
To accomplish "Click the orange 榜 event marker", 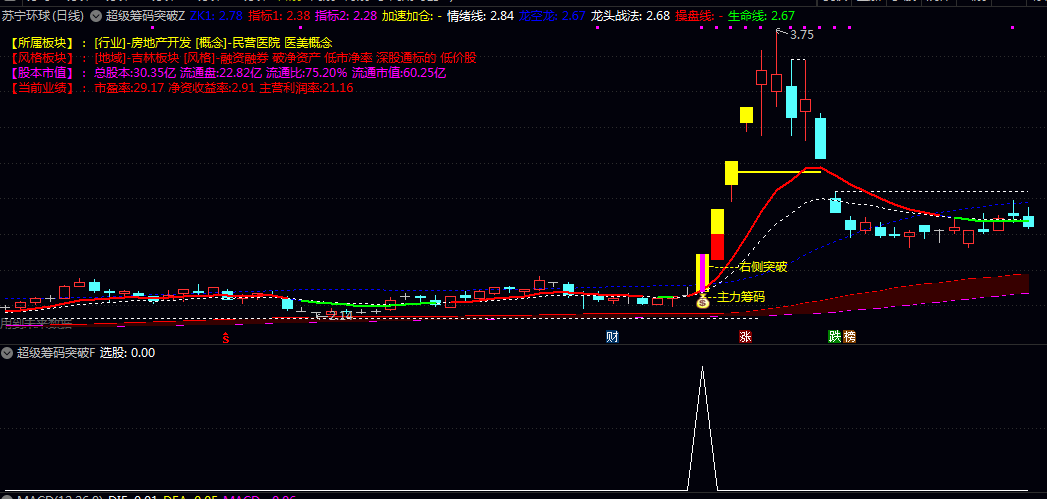I will point(849,337).
